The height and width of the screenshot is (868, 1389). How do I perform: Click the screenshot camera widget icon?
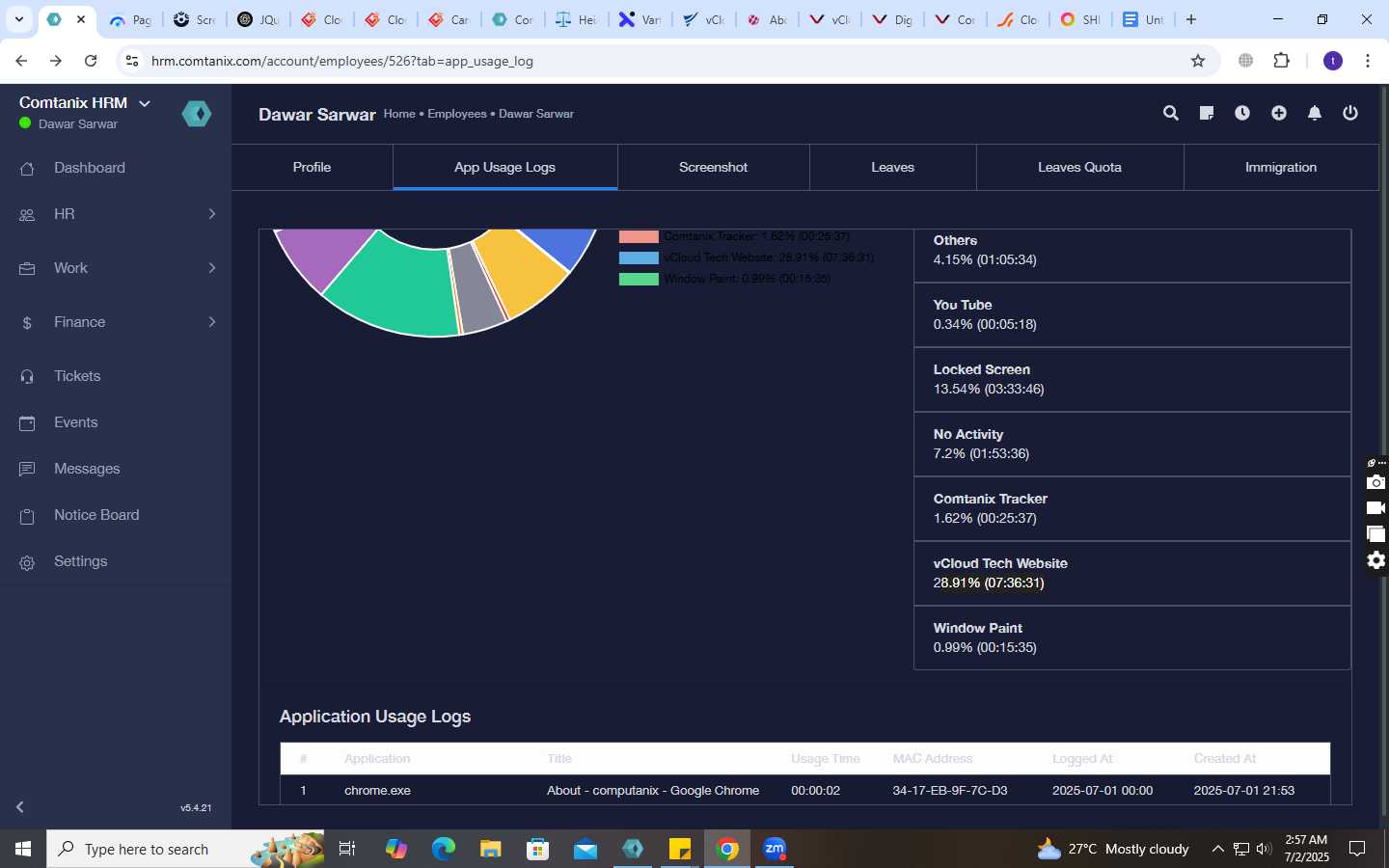point(1376,482)
